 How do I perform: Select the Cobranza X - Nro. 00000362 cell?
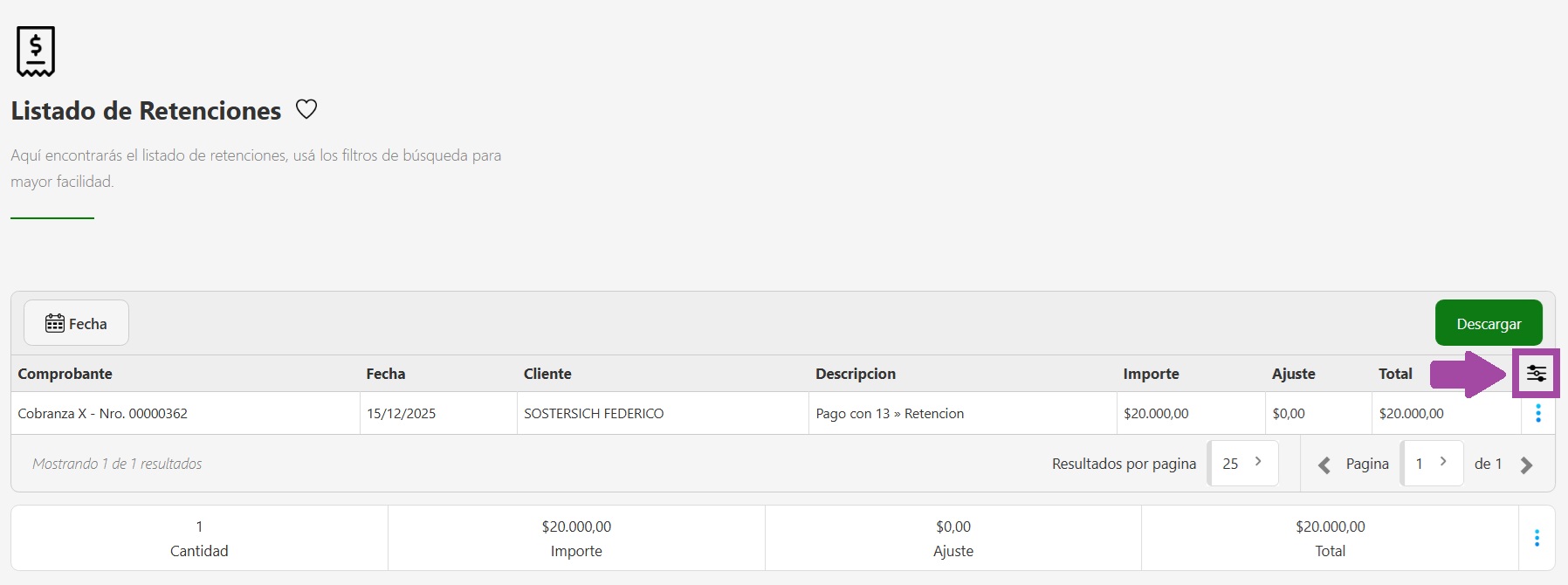[103, 414]
